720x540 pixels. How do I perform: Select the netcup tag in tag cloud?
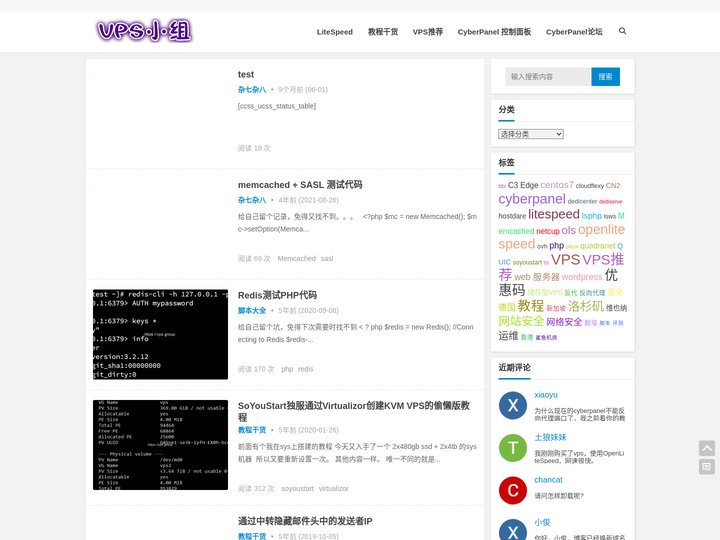[x=548, y=231]
